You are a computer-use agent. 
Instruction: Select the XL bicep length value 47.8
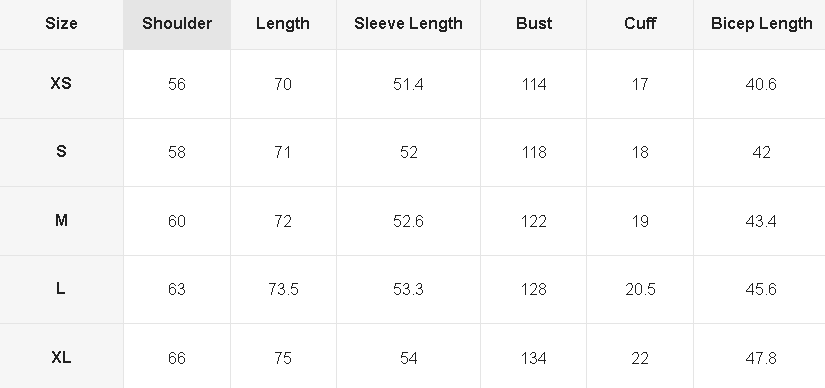click(761, 358)
